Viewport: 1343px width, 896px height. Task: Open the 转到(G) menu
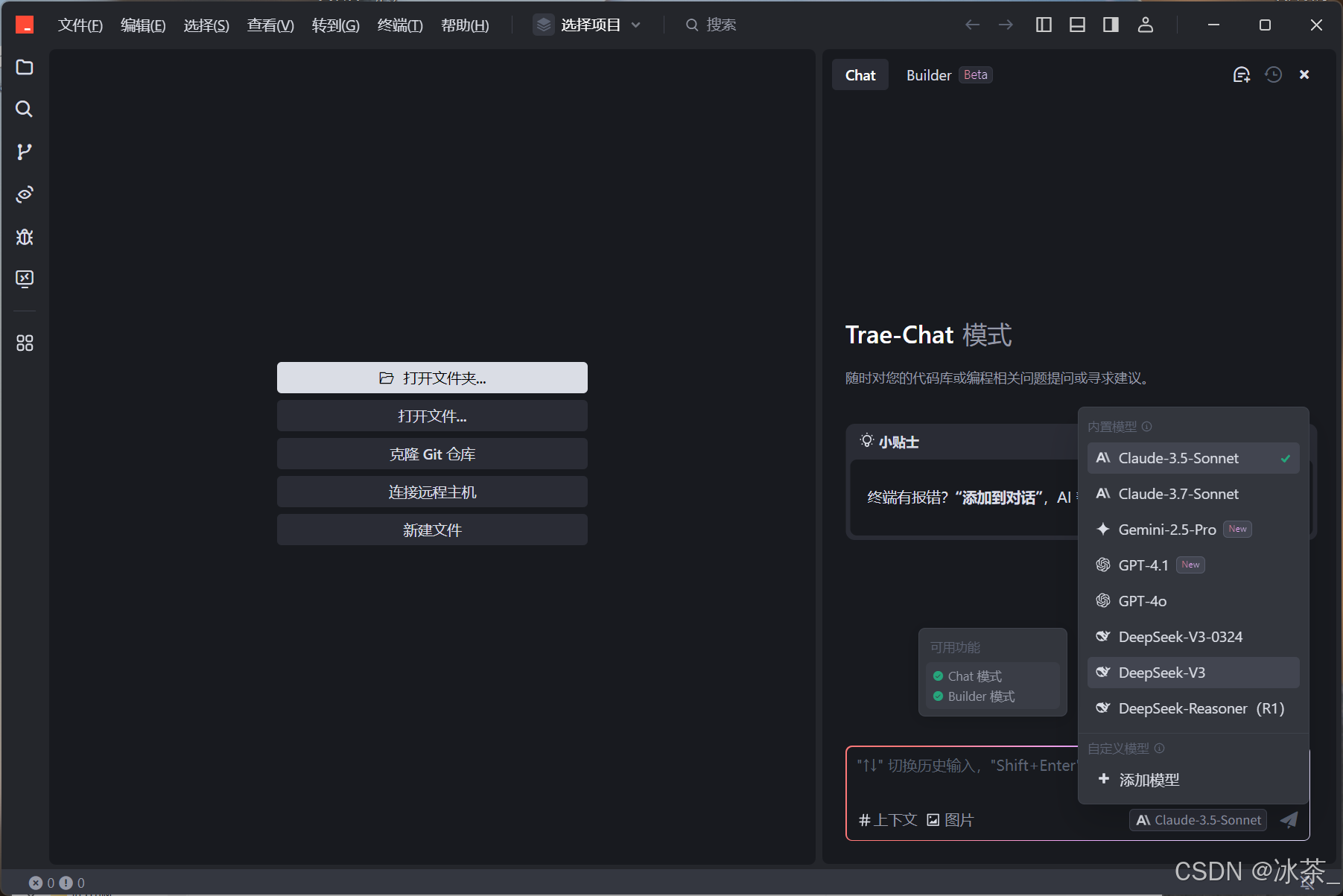(335, 25)
